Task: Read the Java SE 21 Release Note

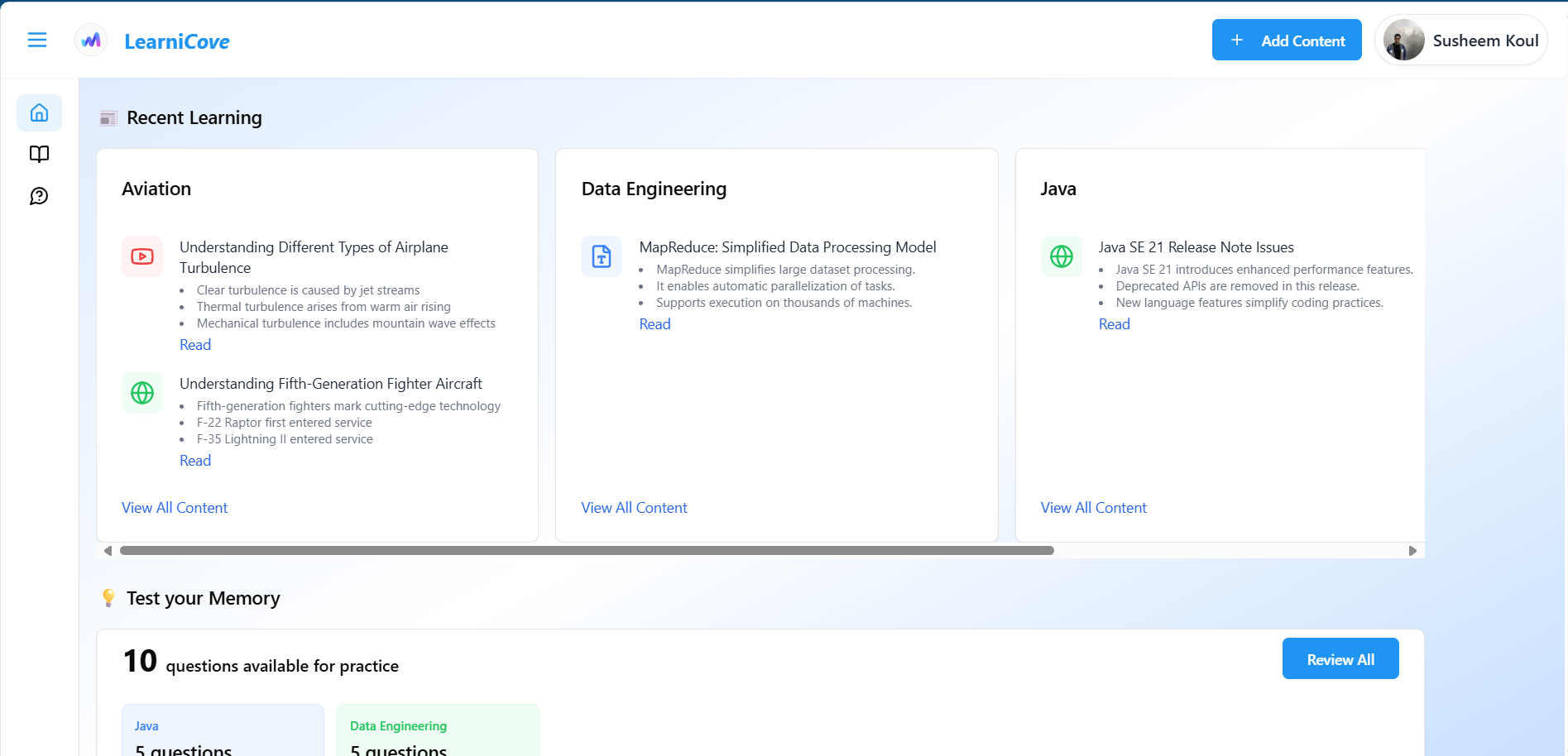Action: [x=1114, y=324]
